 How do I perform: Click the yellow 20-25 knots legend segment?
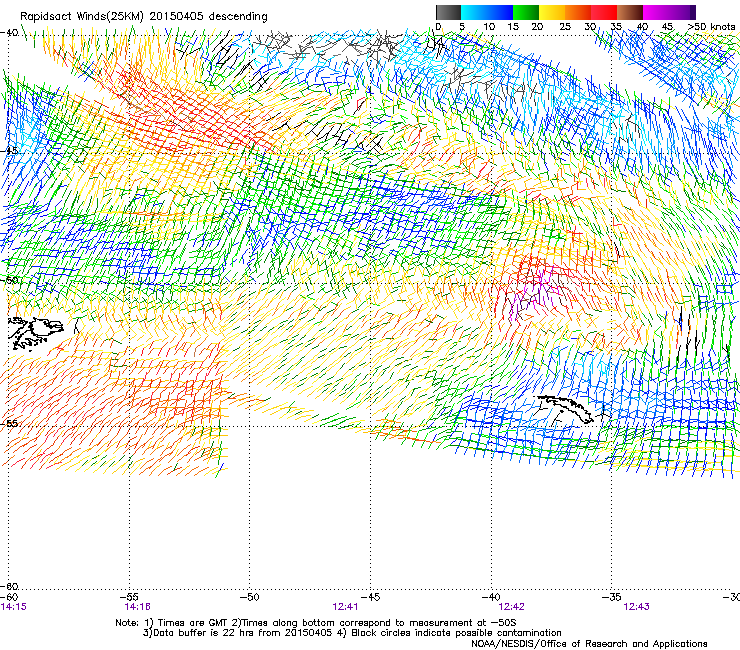click(x=552, y=12)
